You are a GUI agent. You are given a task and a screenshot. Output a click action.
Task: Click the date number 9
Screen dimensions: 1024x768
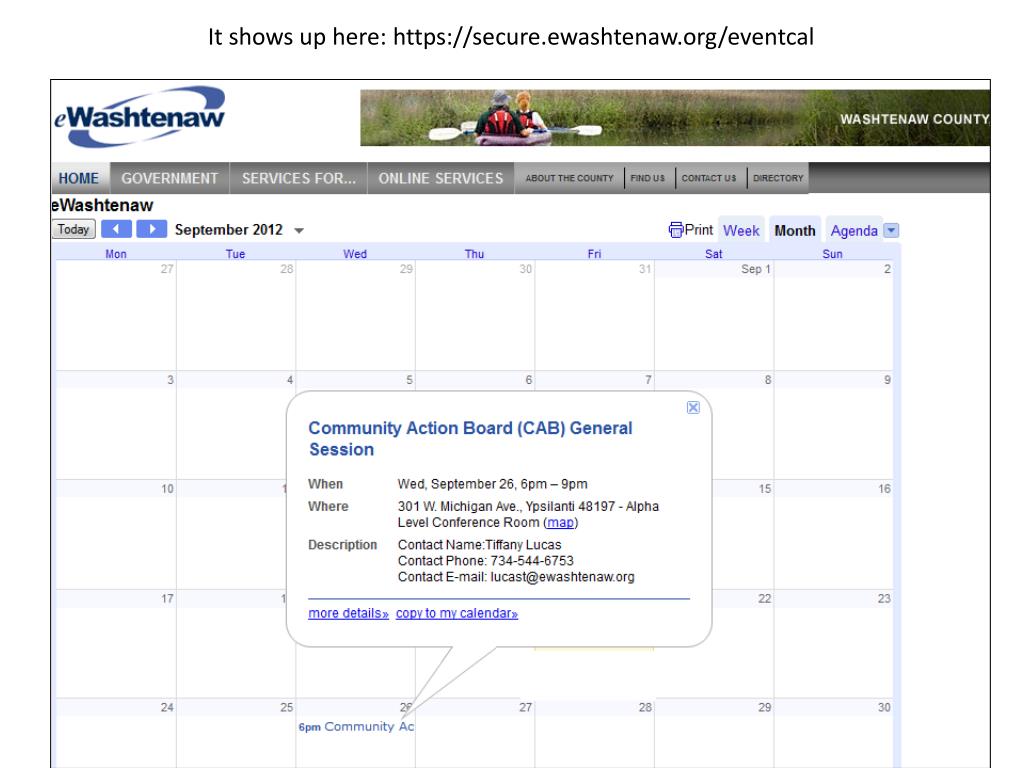[888, 379]
